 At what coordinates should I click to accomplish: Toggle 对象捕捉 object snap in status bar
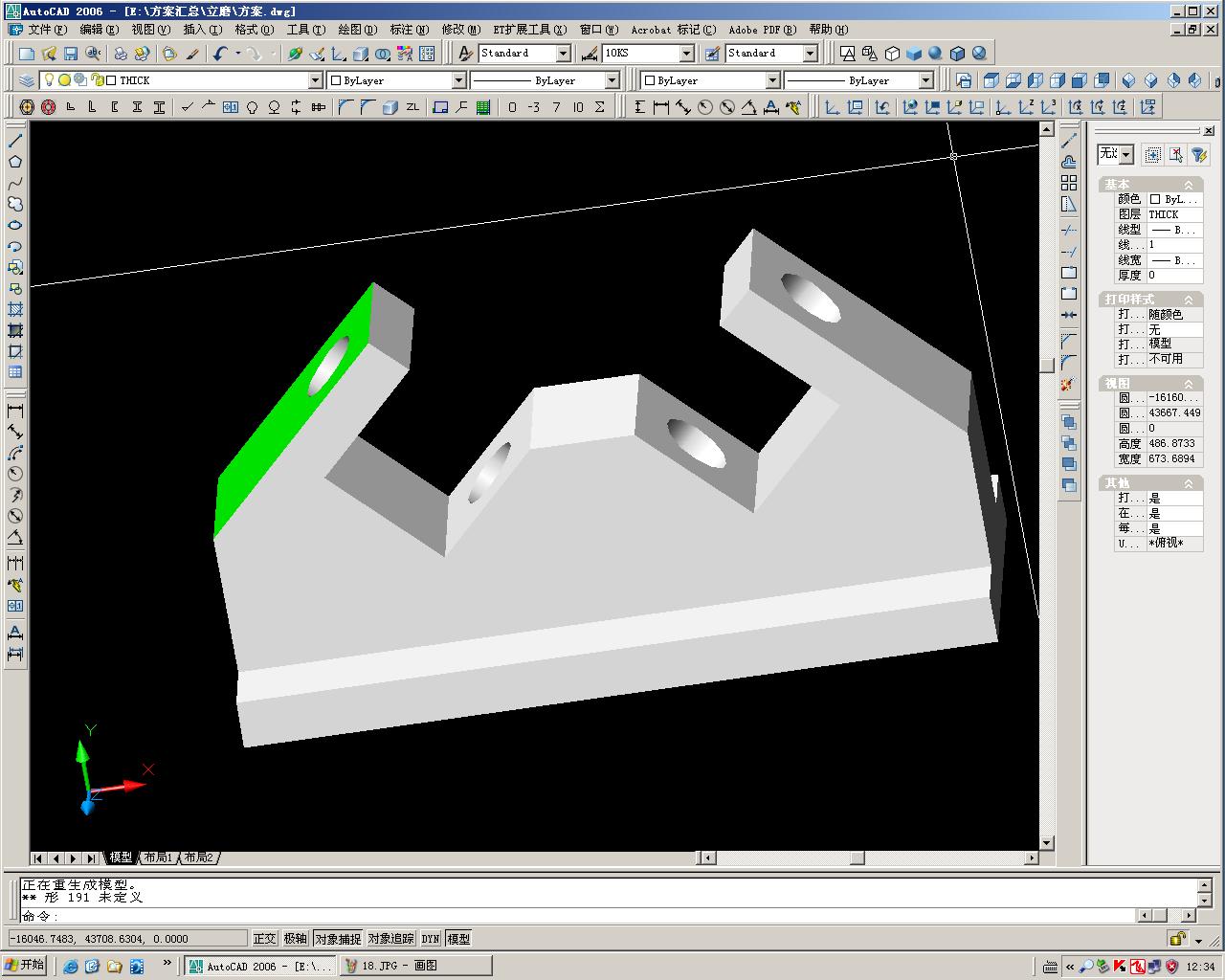click(x=338, y=939)
